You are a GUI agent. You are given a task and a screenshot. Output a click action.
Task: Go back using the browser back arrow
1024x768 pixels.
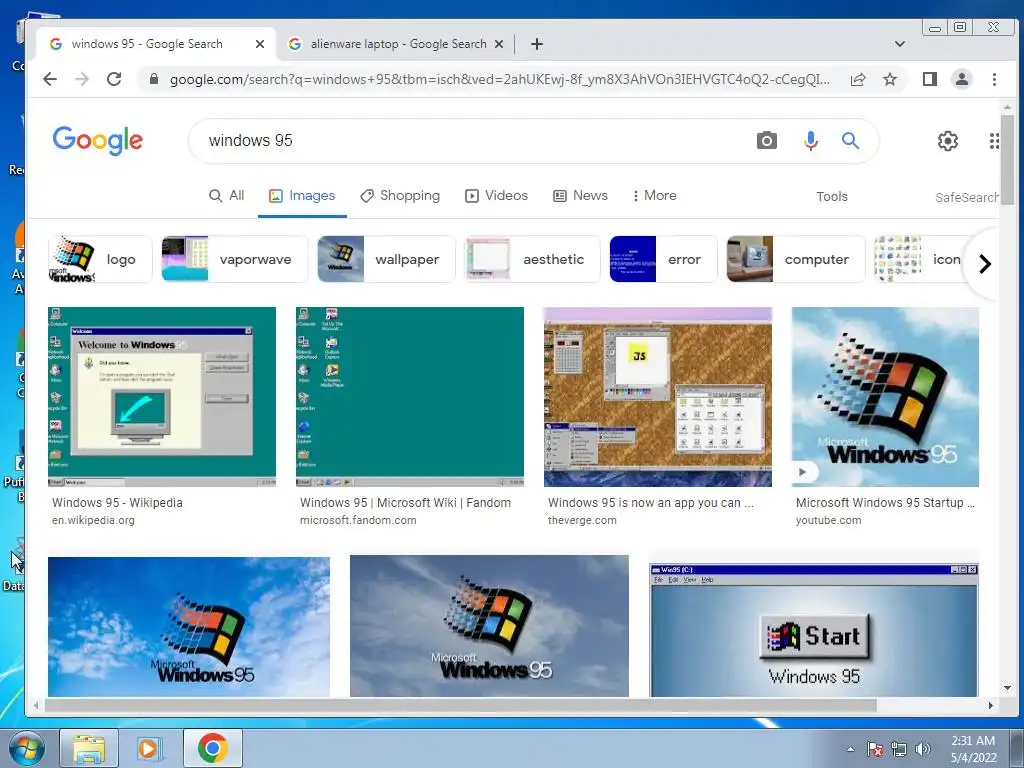50,80
